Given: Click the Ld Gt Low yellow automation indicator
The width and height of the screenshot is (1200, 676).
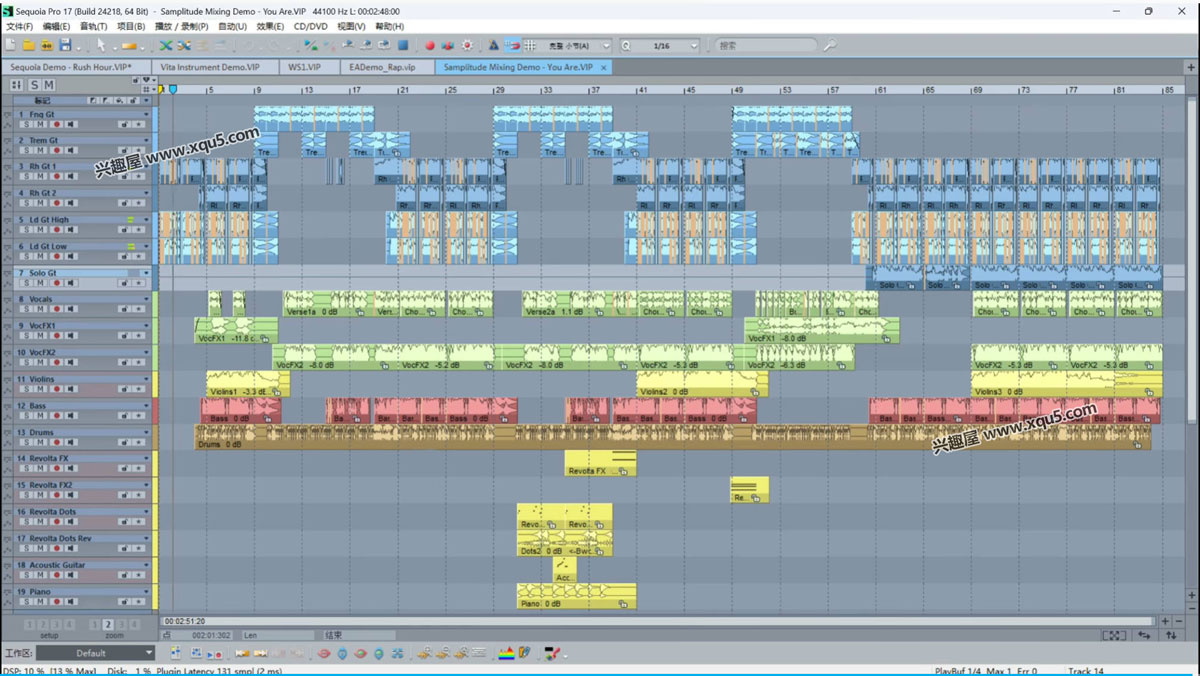Looking at the screenshot, I should [130, 246].
